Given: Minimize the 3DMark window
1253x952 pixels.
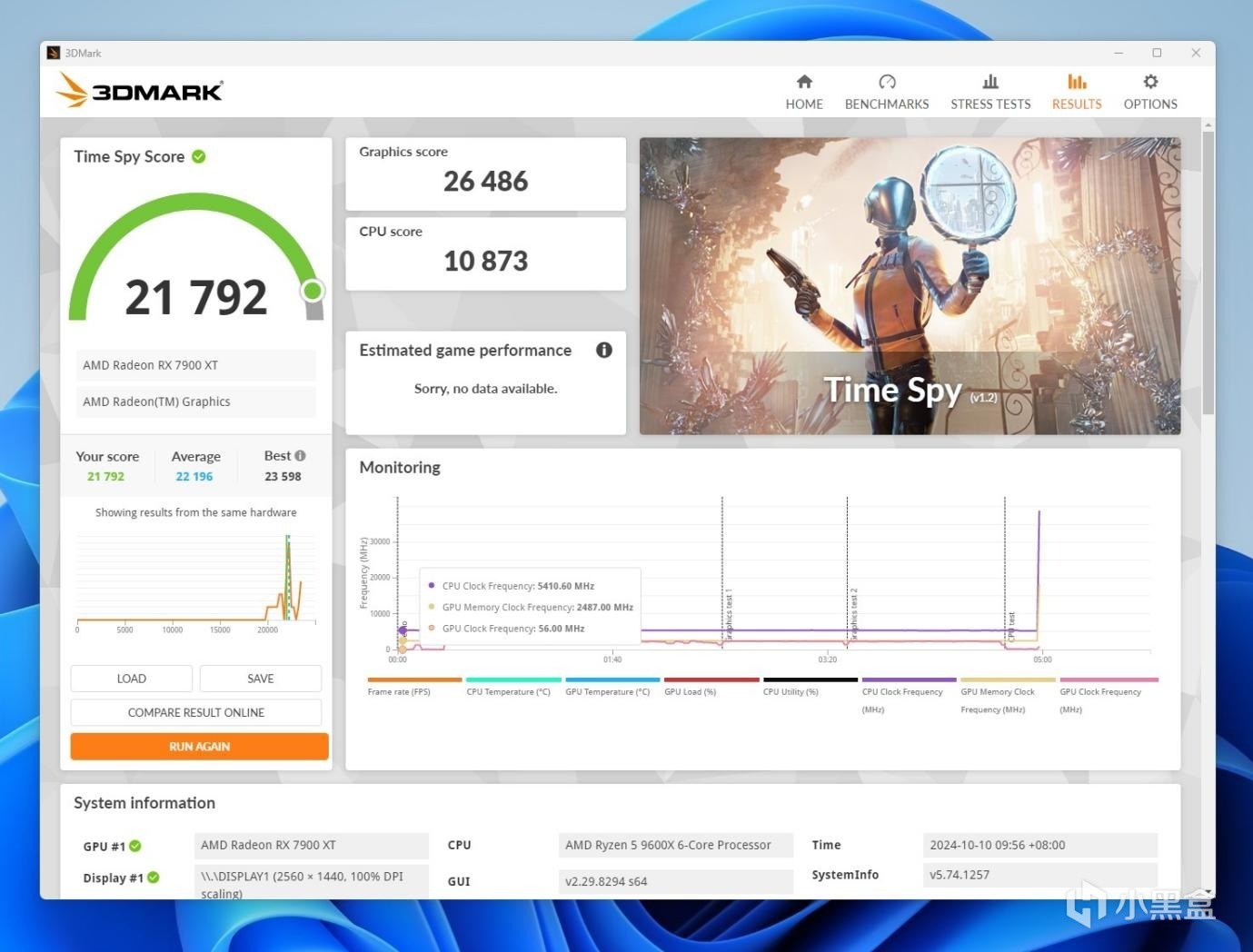Looking at the screenshot, I should 1119,53.
